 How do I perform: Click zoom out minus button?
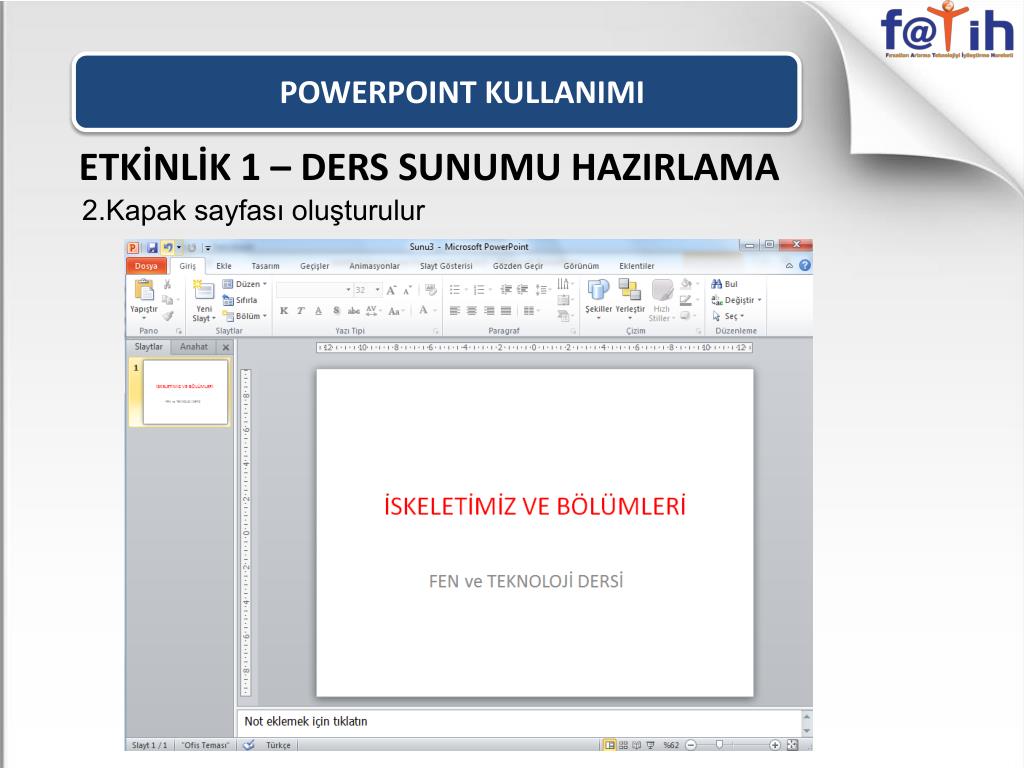click(692, 745)
